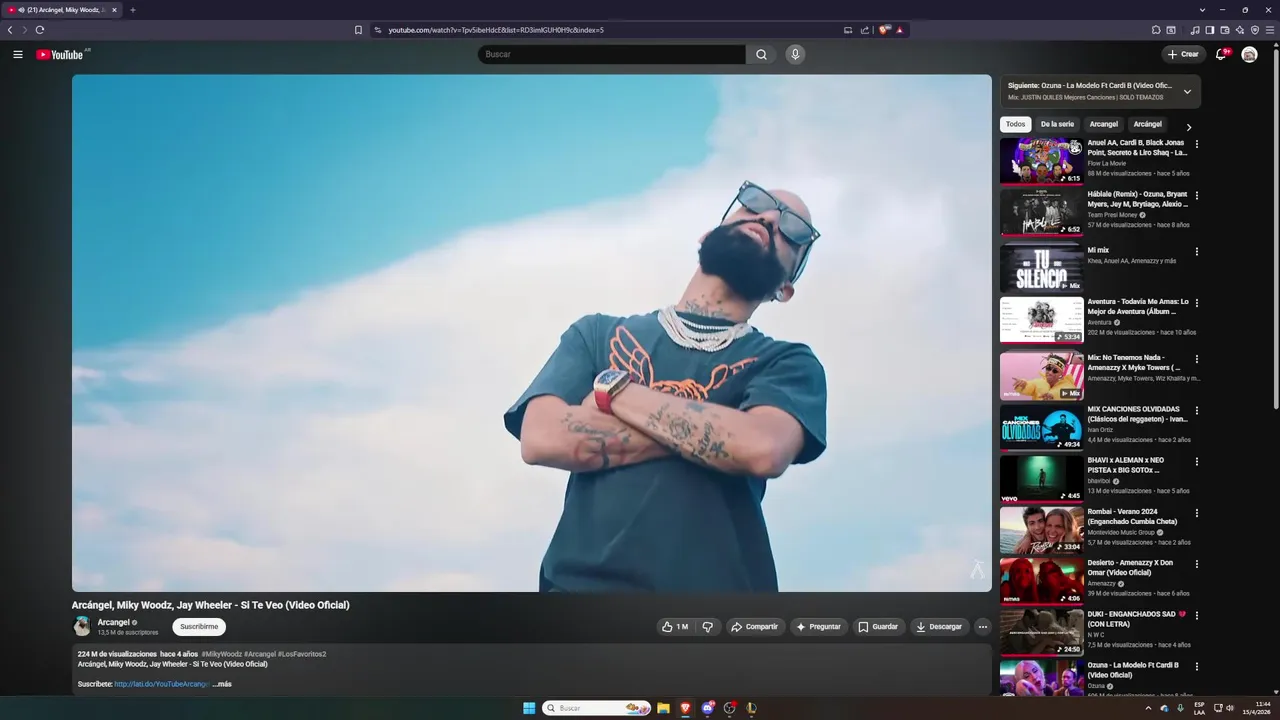
Task: Share this page from the address bar
Action: click(865, 30)
